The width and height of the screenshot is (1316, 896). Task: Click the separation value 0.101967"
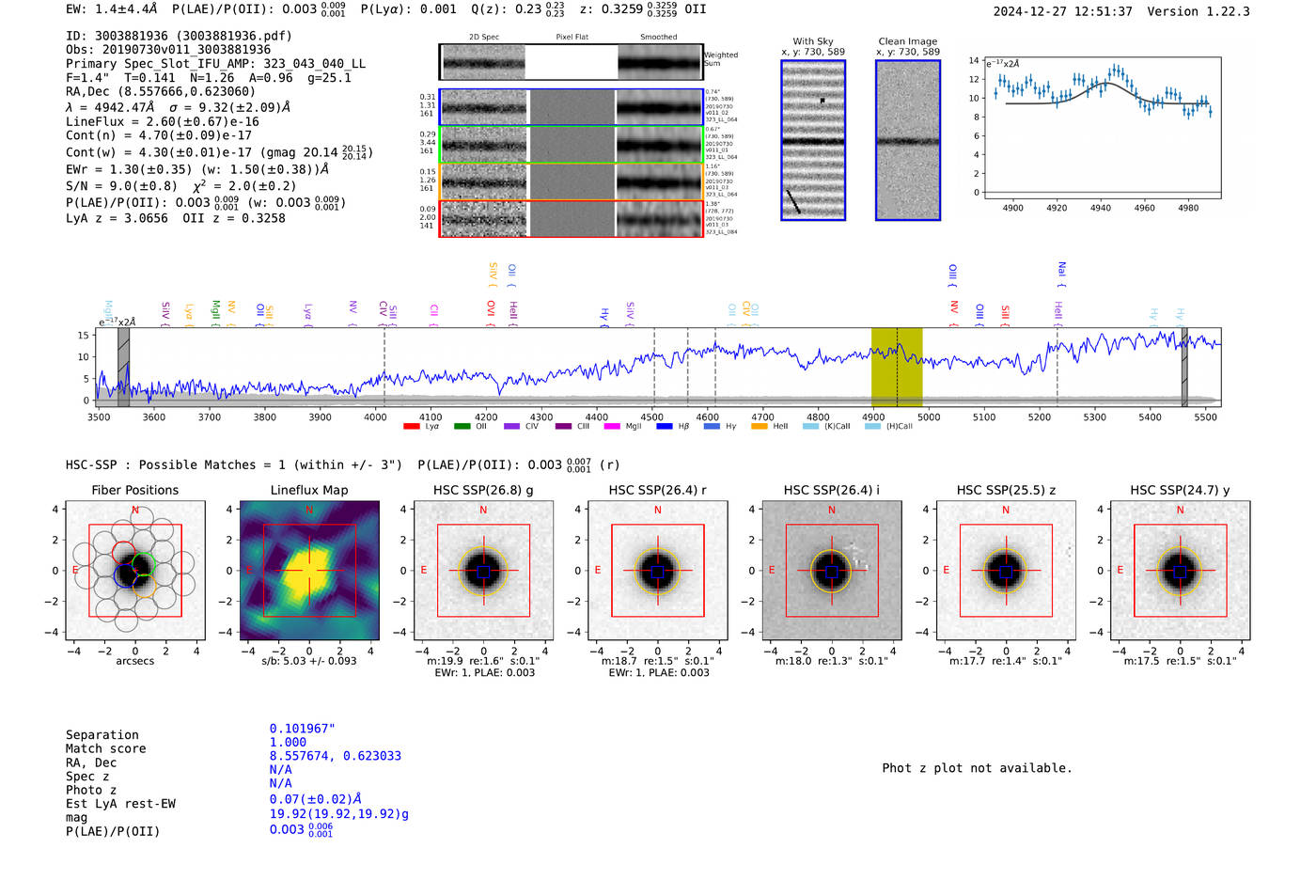pos(303,729)
